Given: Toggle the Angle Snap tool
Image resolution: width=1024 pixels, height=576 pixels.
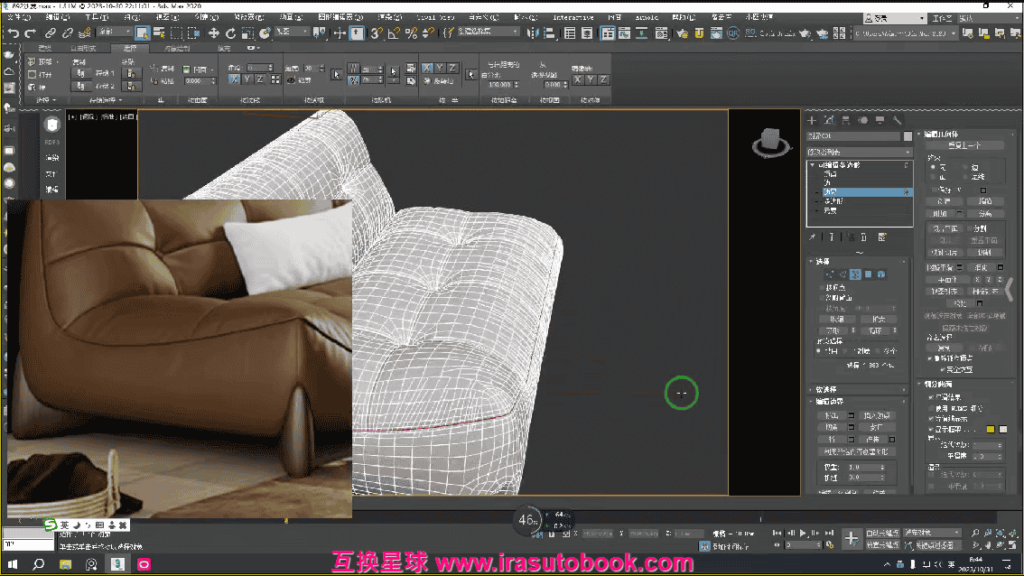Looking at the screenshot, I should (394, 33).
